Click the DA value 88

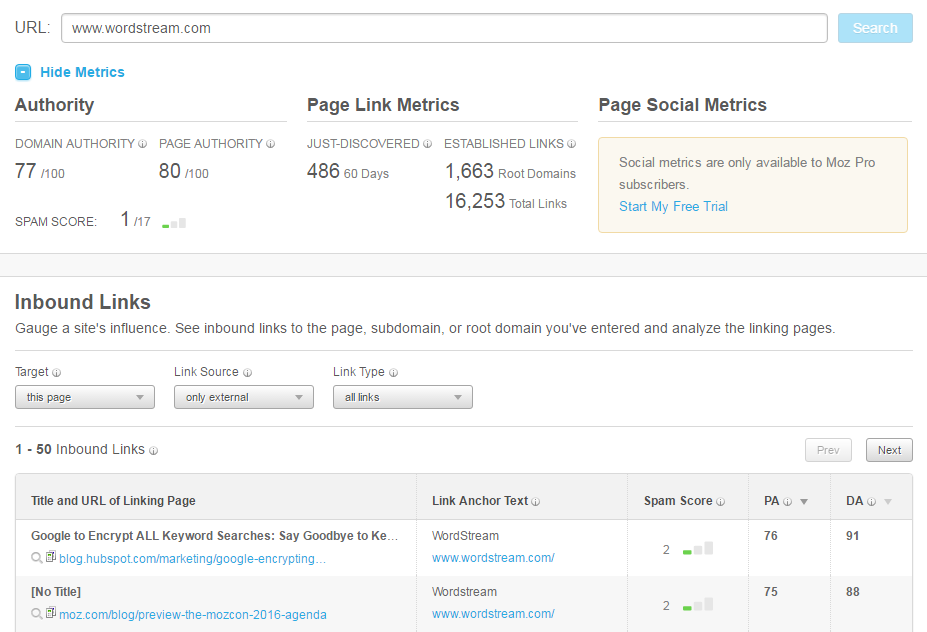tap(853, 592)
